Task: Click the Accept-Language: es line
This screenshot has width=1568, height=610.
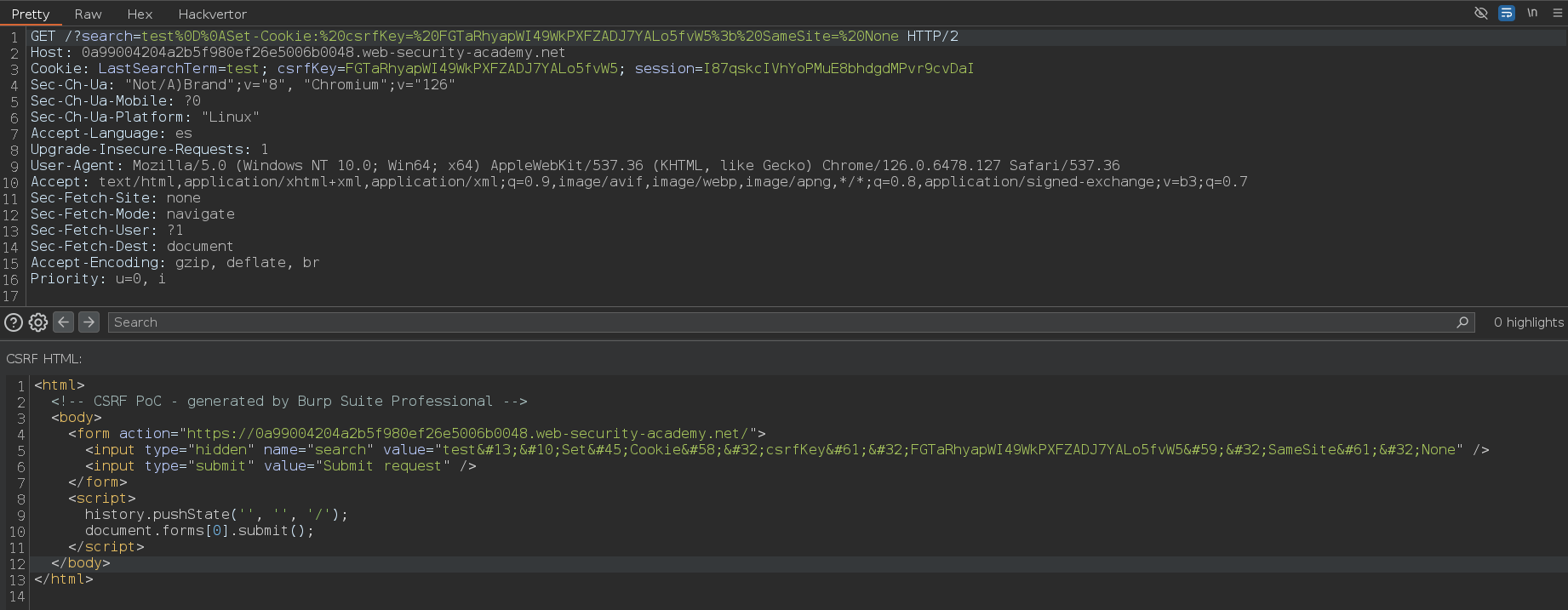Action: [112, 134]
